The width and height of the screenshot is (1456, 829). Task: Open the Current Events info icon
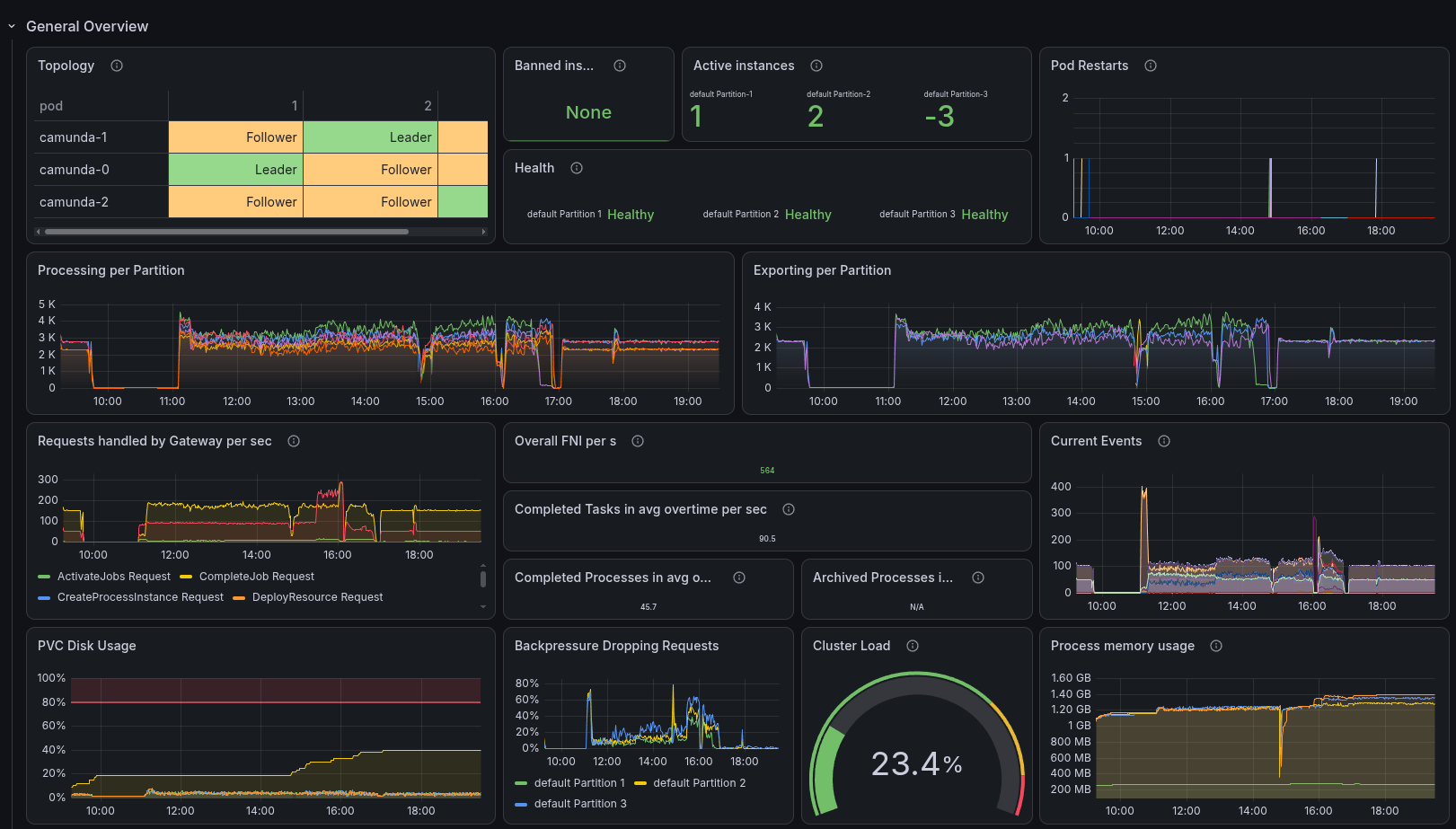pos(1164,441)
